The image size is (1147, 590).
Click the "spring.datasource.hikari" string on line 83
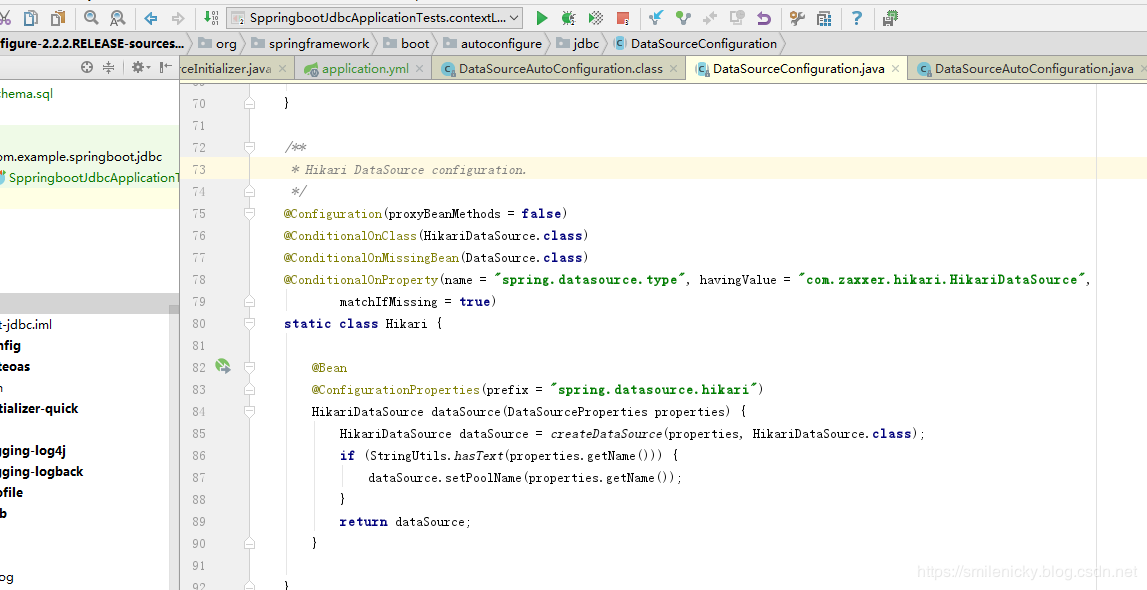click(x=653, y=390)
